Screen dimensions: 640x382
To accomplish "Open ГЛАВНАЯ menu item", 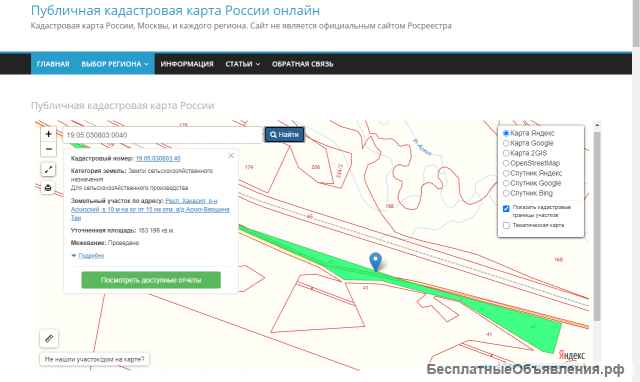I will [53, 64].
